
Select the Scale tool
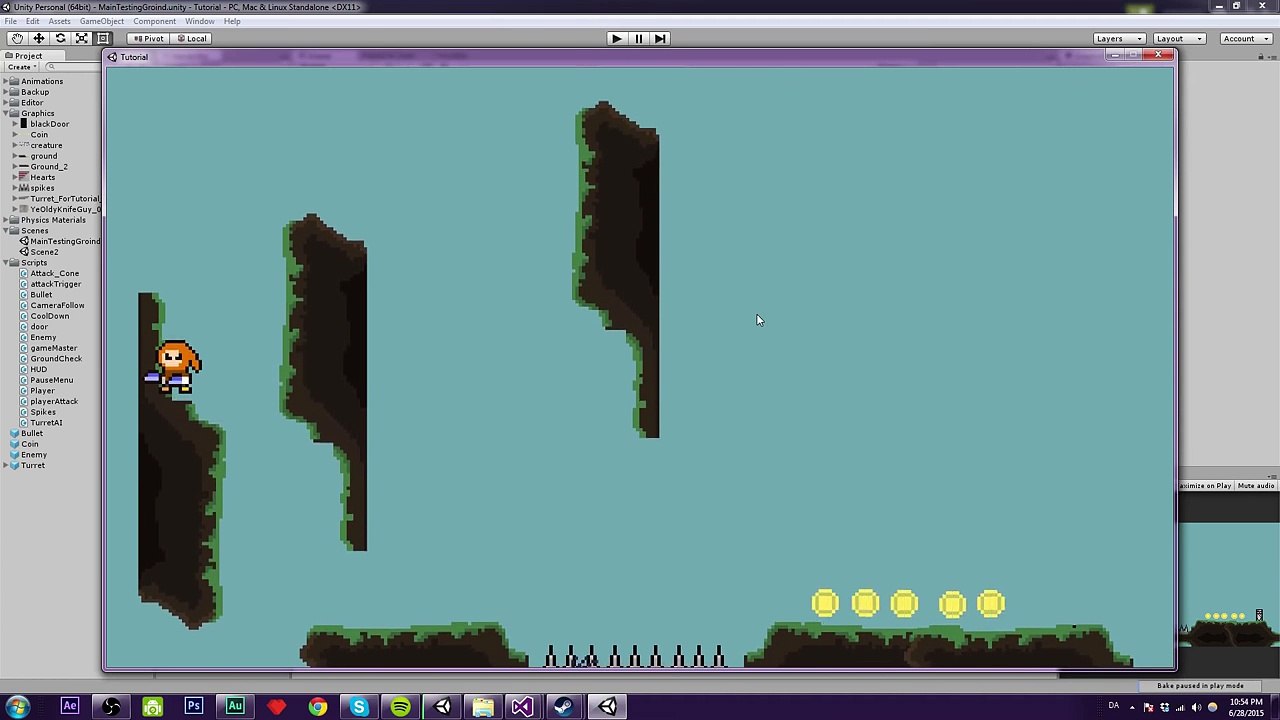(81, 38)
